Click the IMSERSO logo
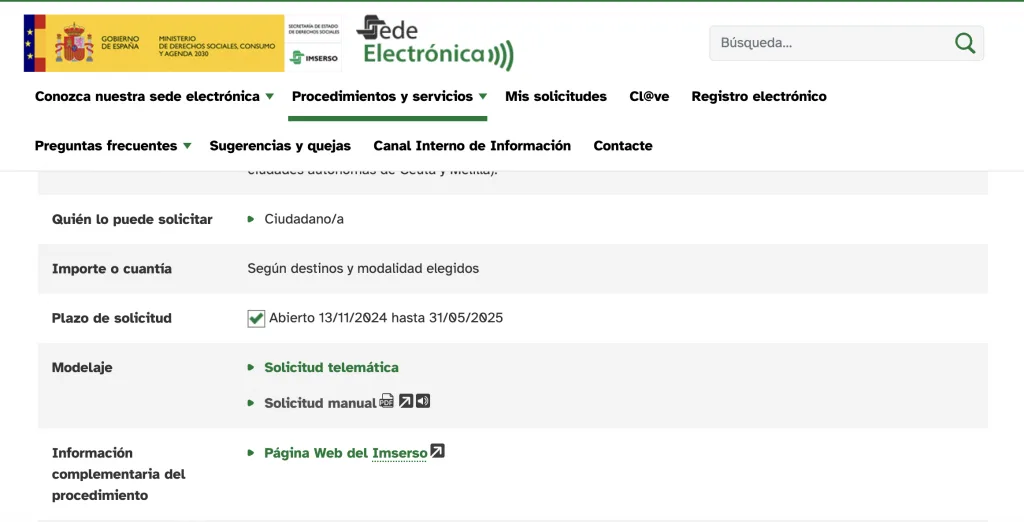The width and height of the screenshot is (1024, 522). (x=314, y=57)
